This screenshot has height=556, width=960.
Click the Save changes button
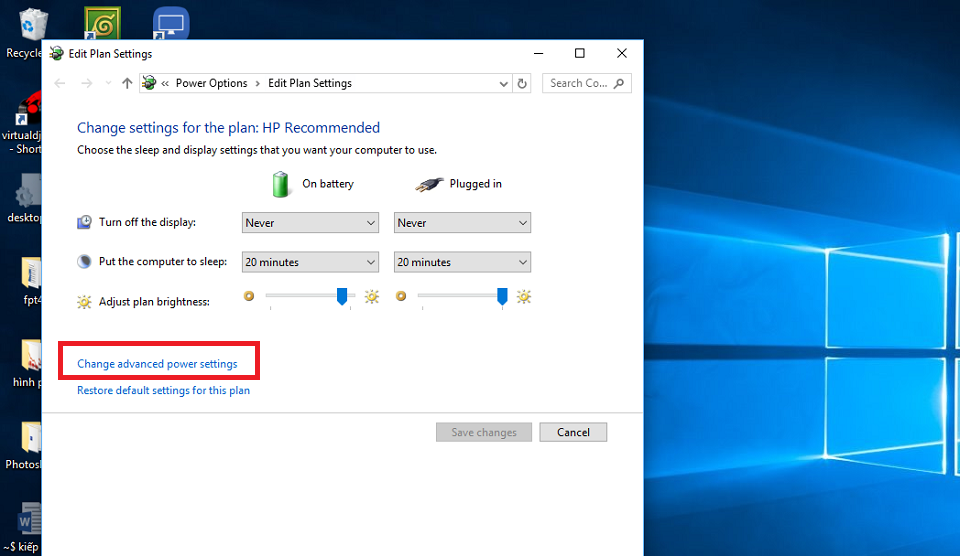click(484, 432)
